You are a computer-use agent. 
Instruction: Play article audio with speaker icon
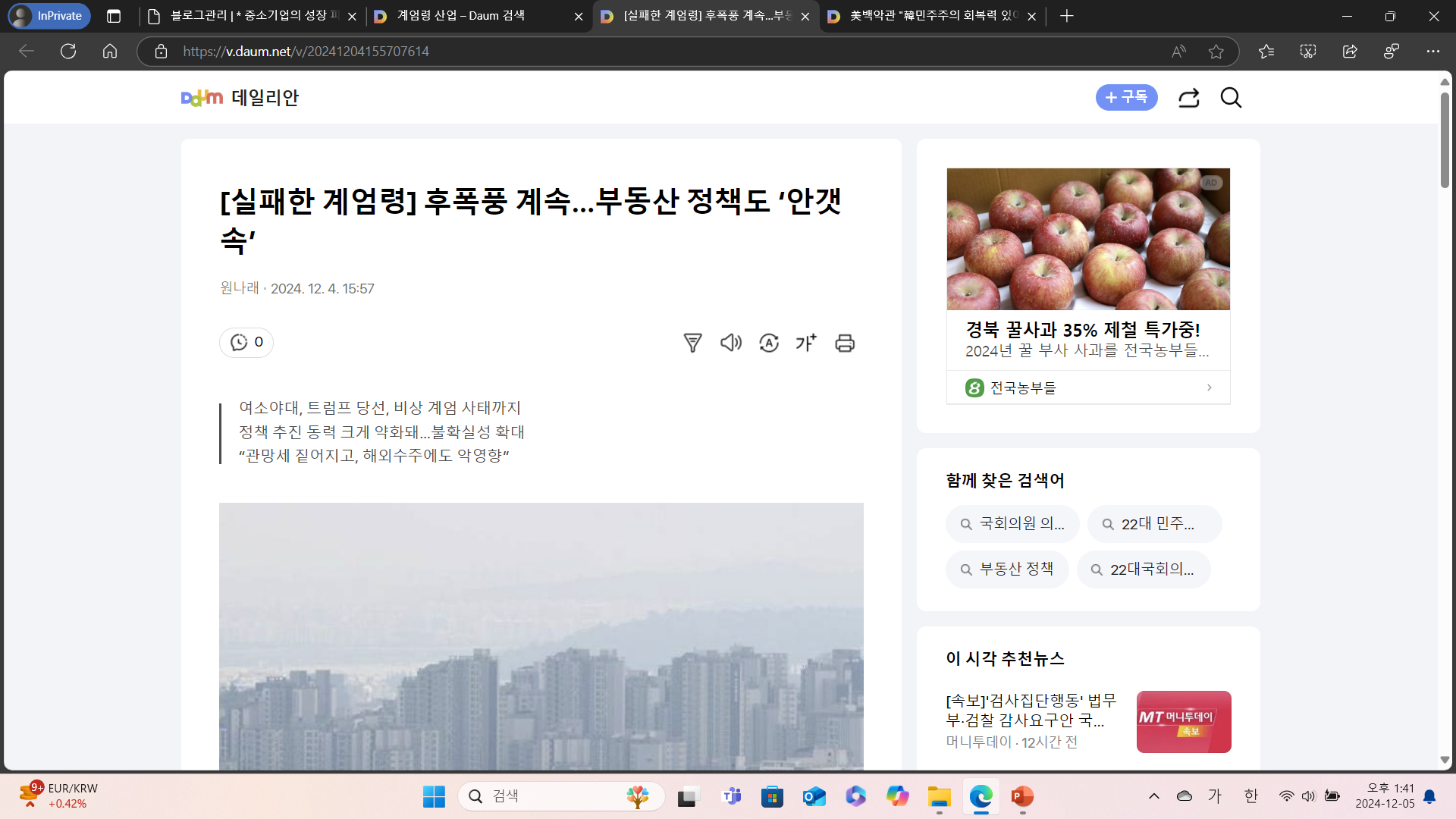[730, 343]
